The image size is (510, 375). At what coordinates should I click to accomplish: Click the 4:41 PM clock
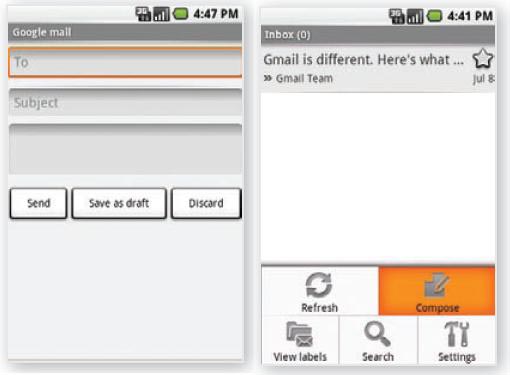[470, 16]
